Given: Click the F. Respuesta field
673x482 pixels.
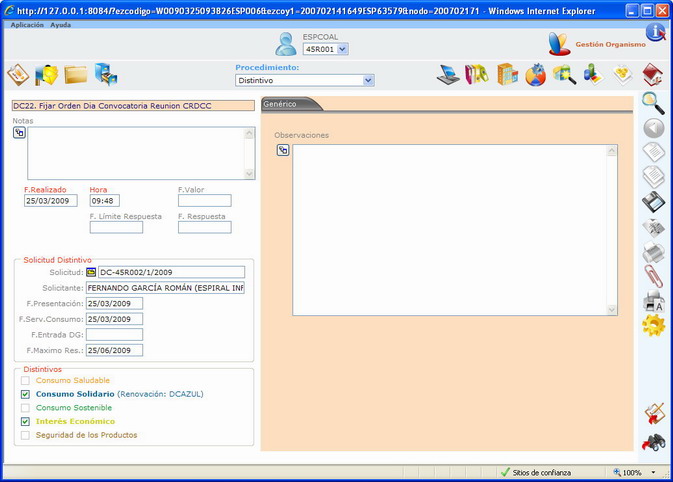Looking at the screenshot, I should click(x=205, y=227).
